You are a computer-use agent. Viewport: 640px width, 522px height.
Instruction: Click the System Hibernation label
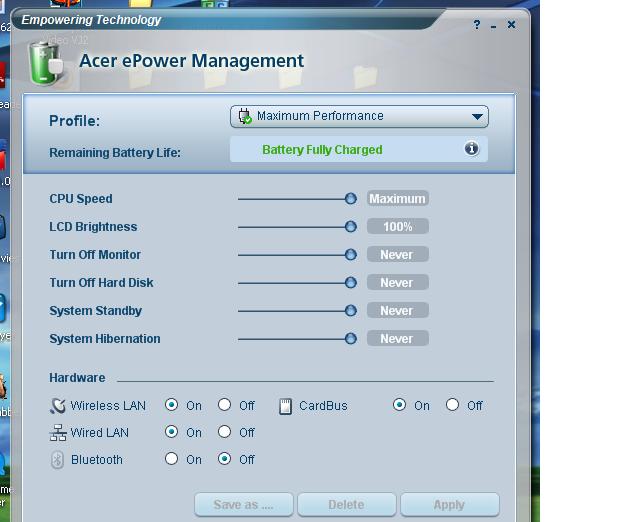104,339
